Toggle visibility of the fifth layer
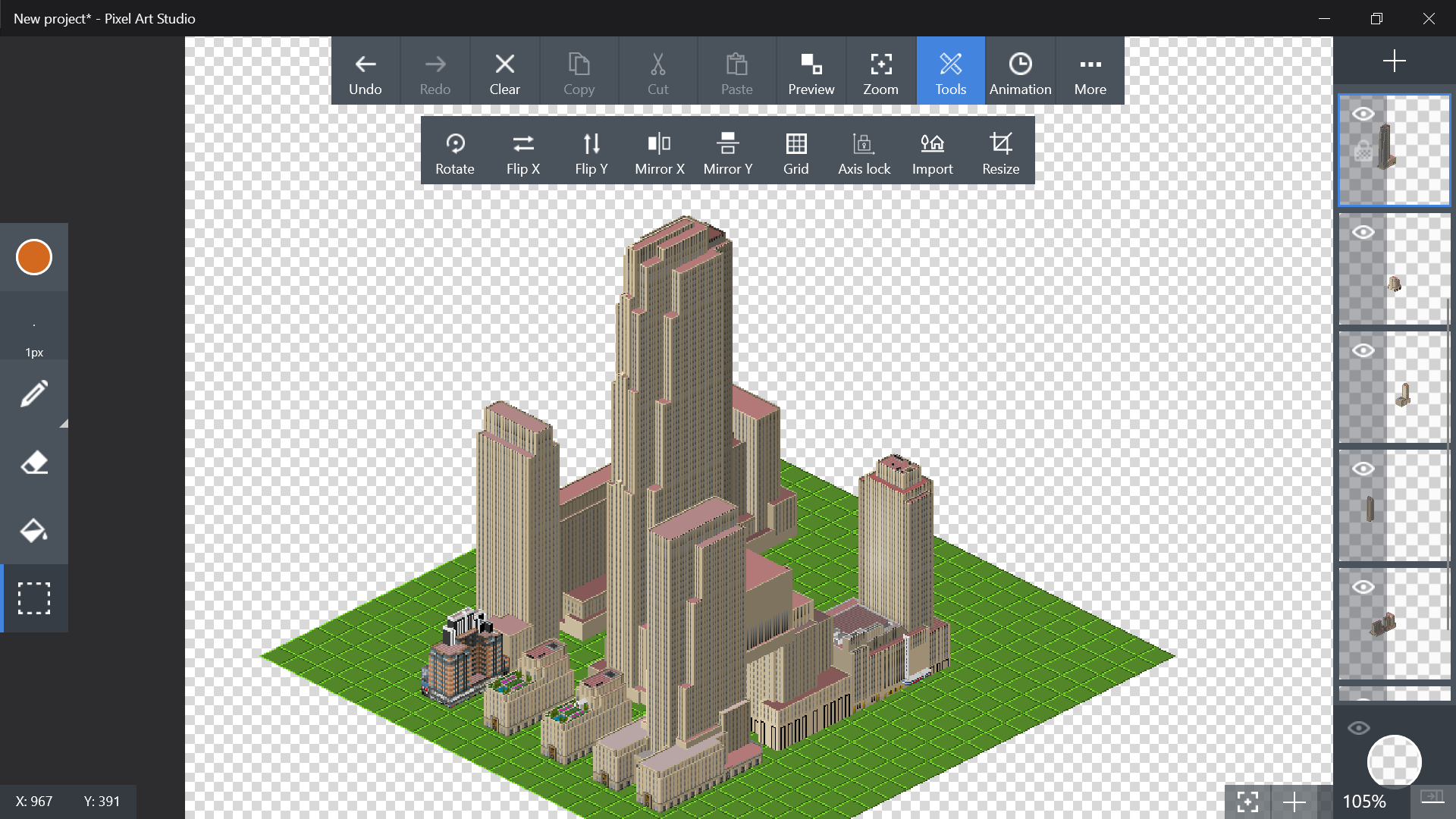1456x819 pixels. pos(1363,587)
